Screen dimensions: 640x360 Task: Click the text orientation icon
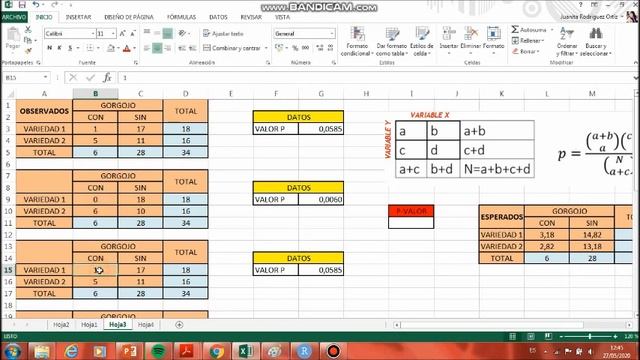coord(182,33)
